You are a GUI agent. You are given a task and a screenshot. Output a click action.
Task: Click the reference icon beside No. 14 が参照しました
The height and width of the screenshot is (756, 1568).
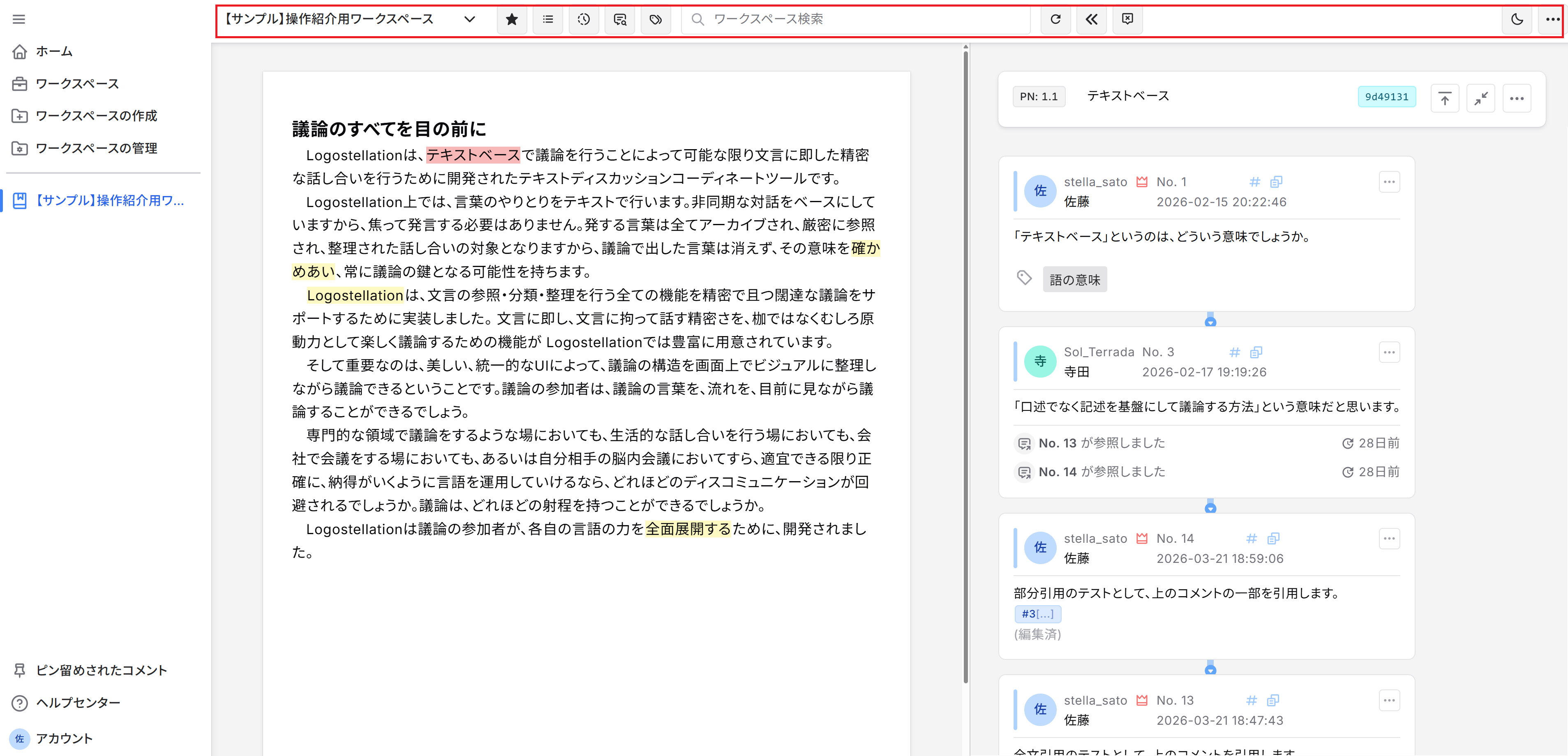(x=1024, y=472)
